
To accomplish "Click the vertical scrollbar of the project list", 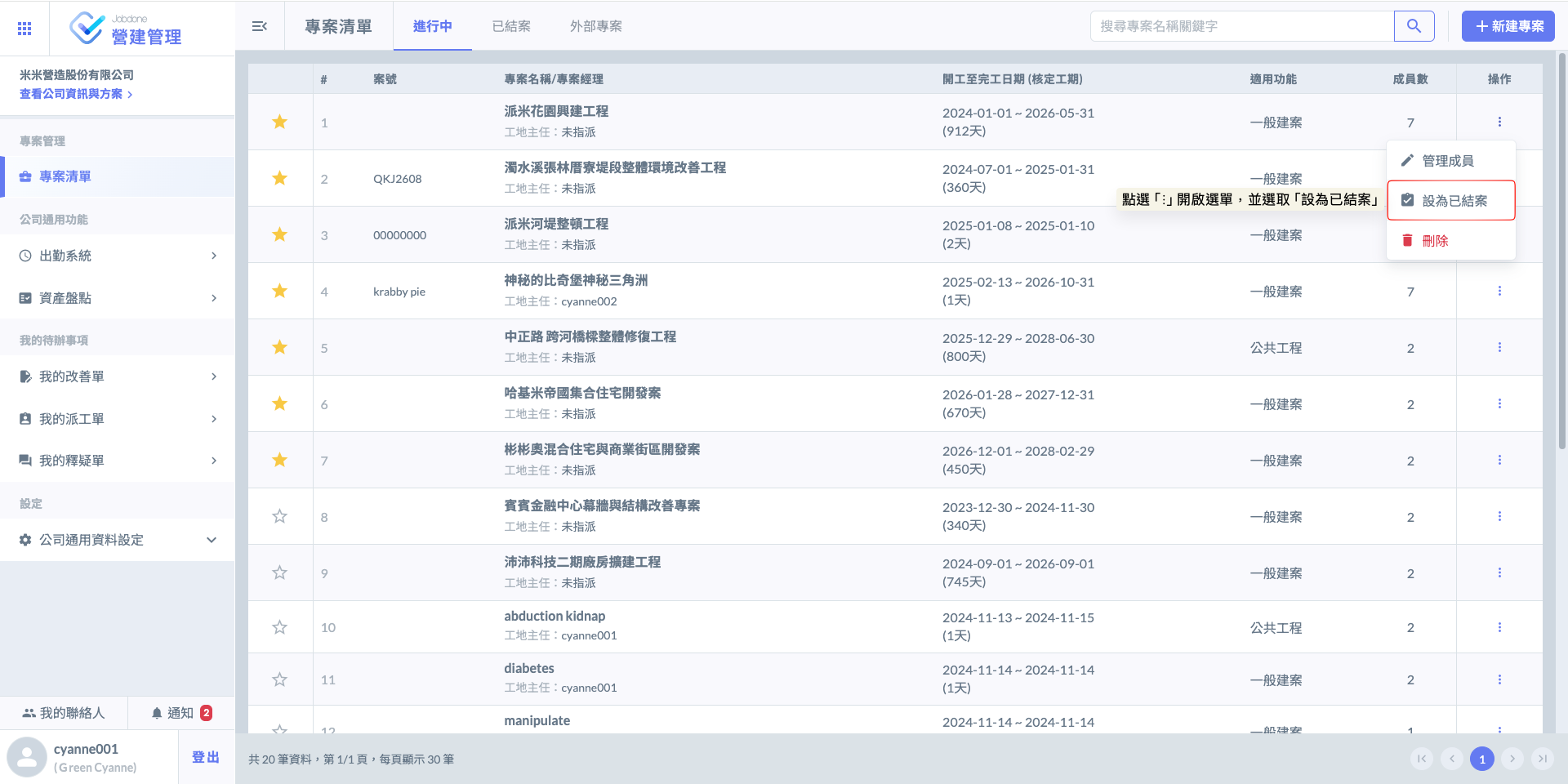I will click(1561, 245).
